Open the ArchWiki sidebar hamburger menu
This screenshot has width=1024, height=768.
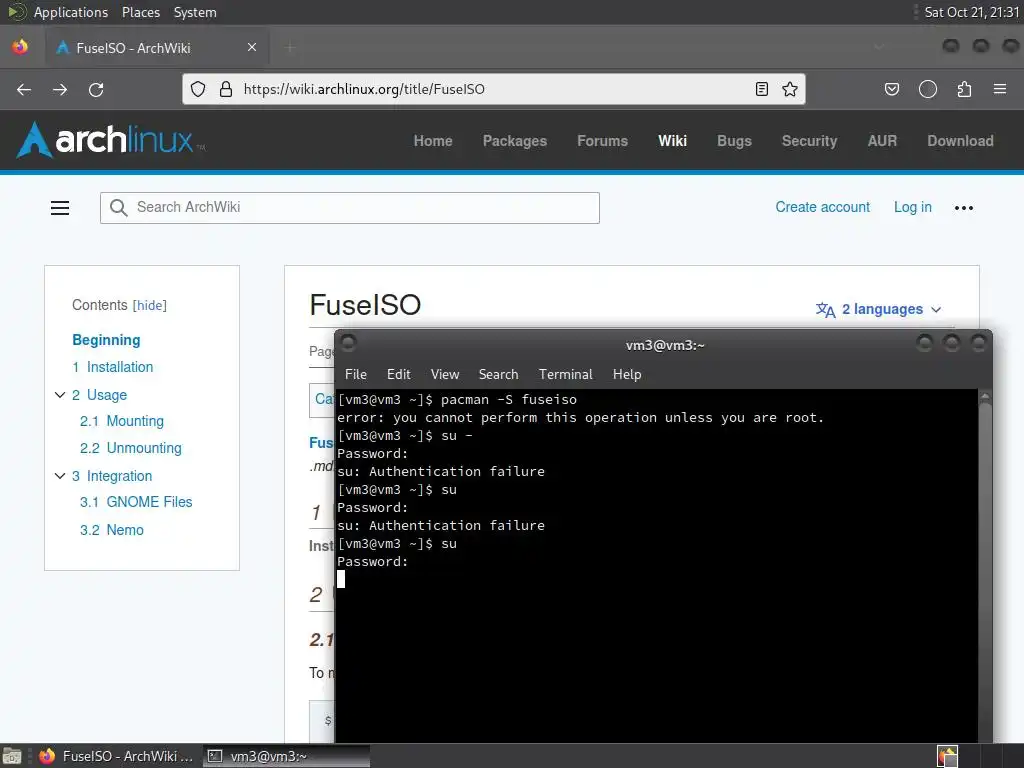pyautogui.click(x=60, y=208)
